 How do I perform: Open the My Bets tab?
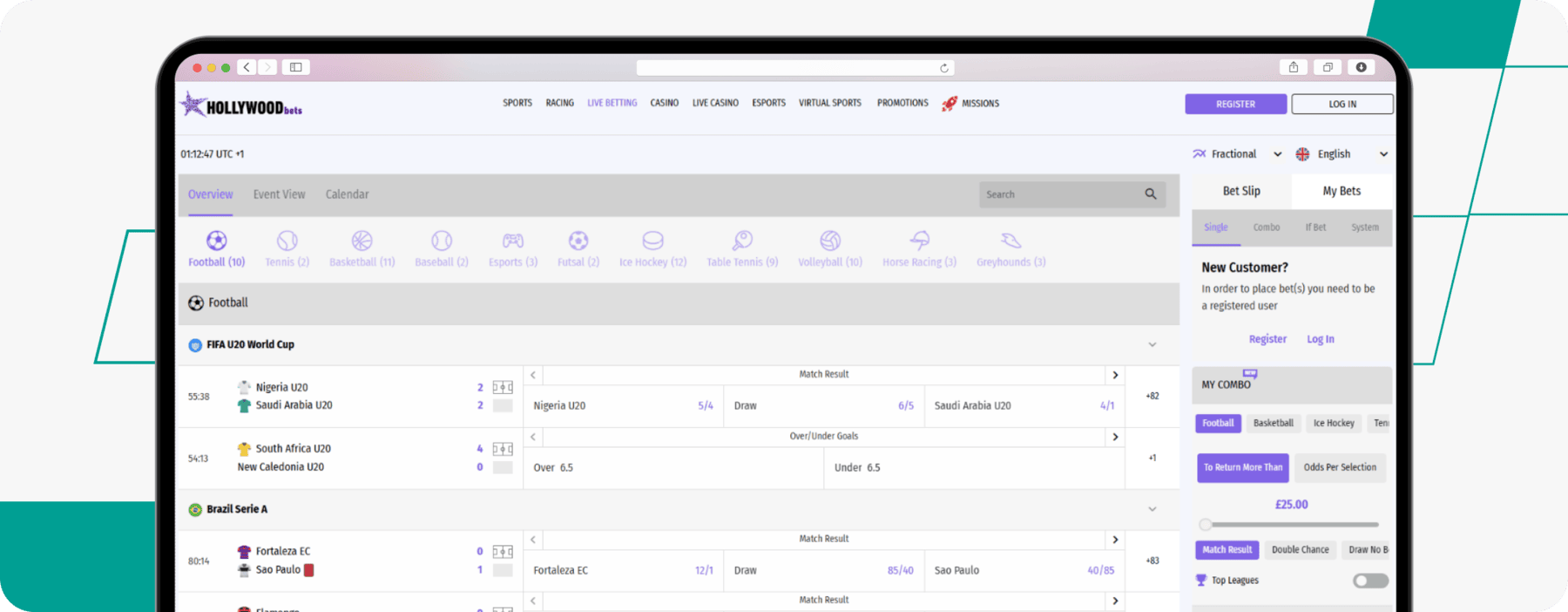tap(1341, 191)
